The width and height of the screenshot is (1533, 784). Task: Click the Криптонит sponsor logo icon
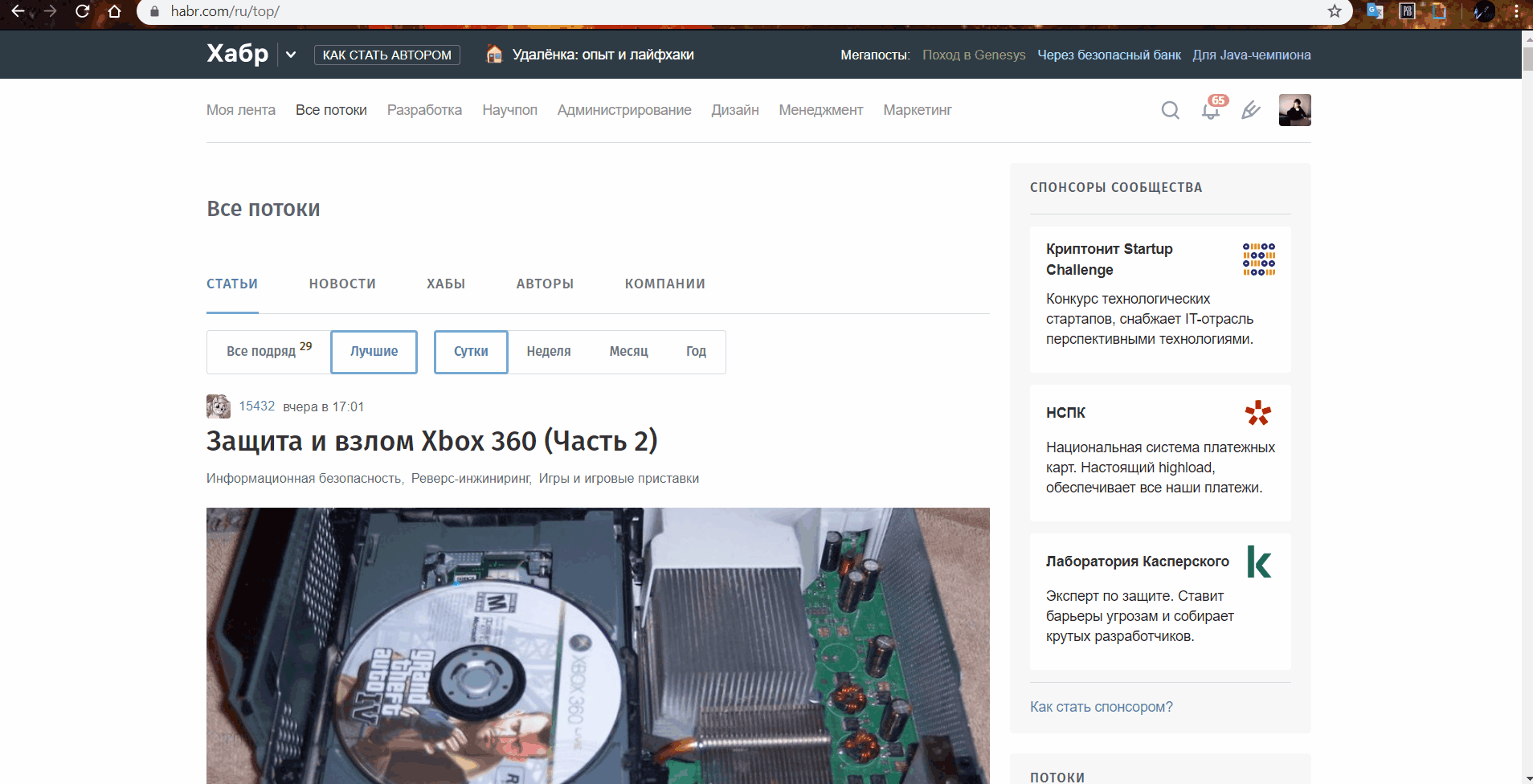click(1259, 259)
